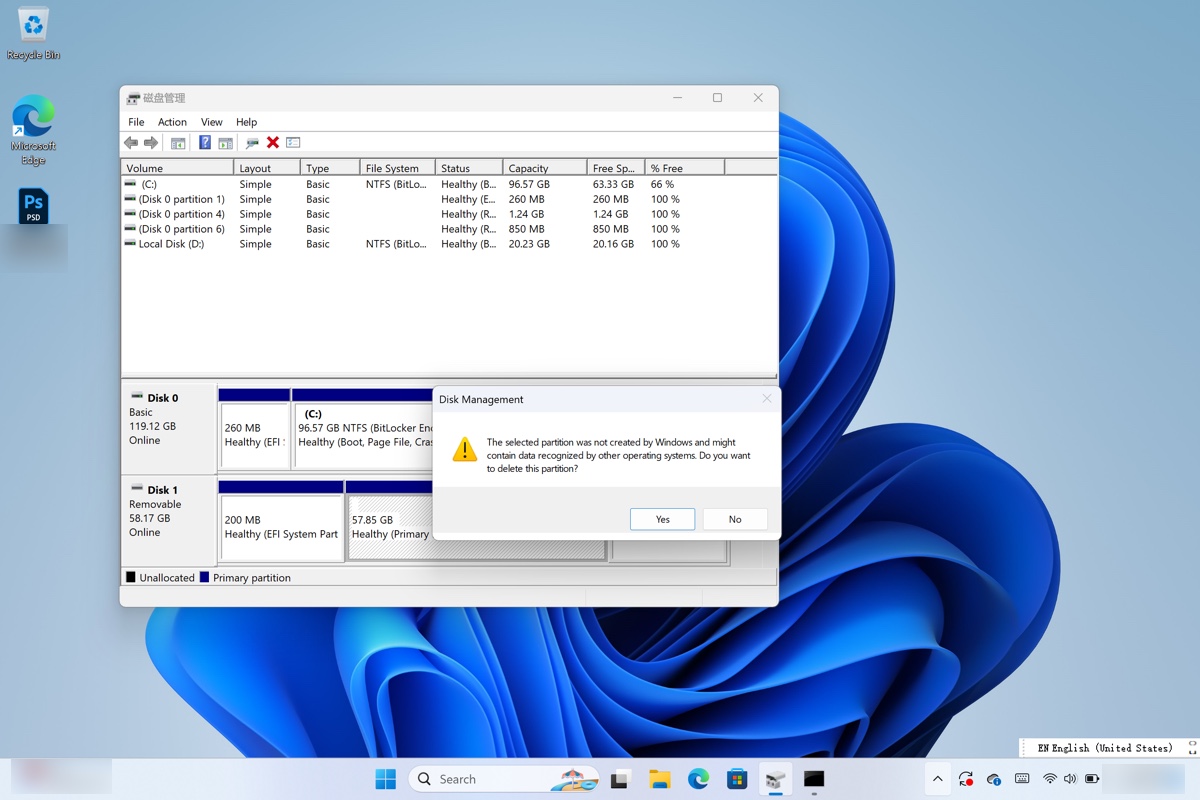Image resolution: width=1200 pixels, height=800 pixels.
Task: Open the Action menu
Action: click(x=172, y=122)
